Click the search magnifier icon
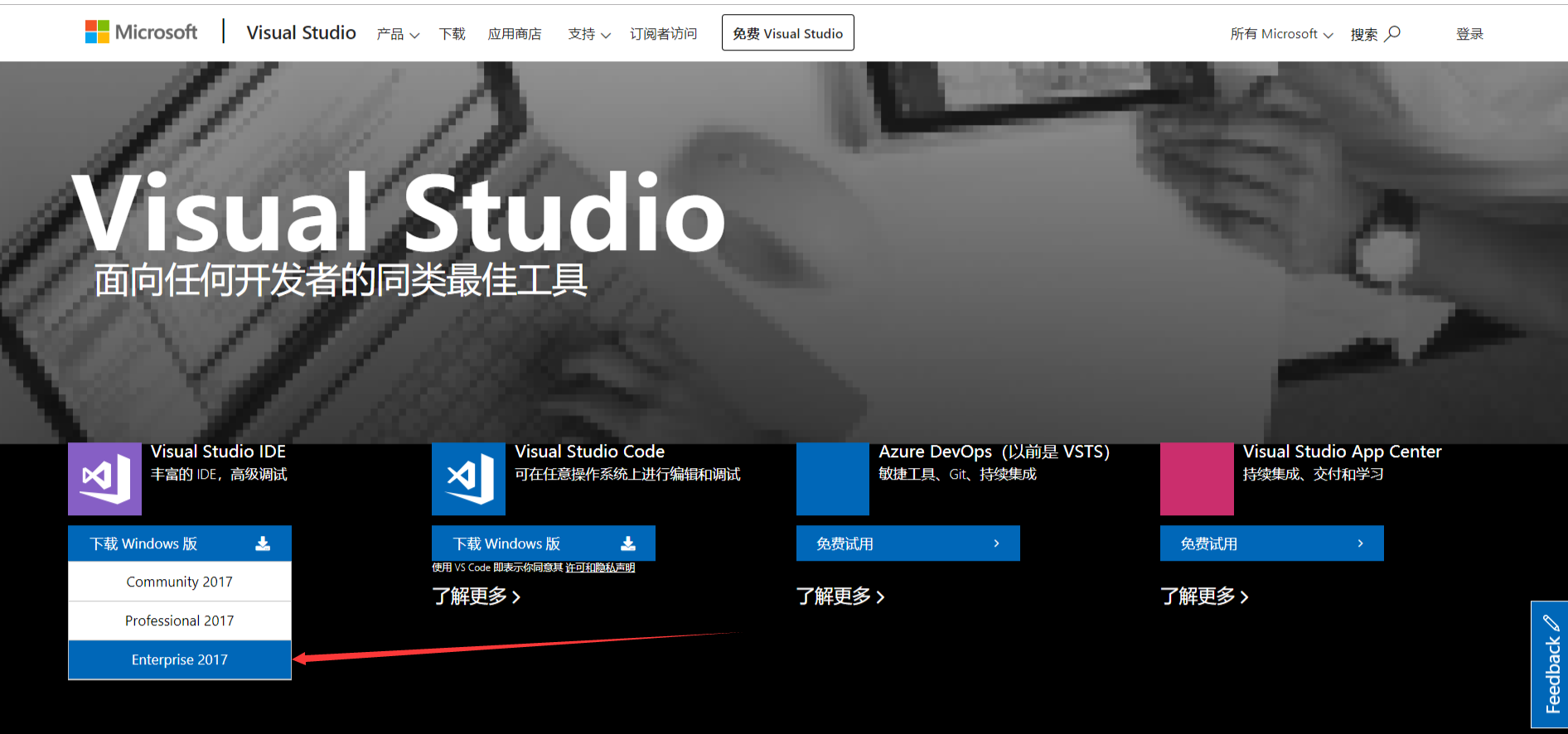 (x=1393, y=33)
